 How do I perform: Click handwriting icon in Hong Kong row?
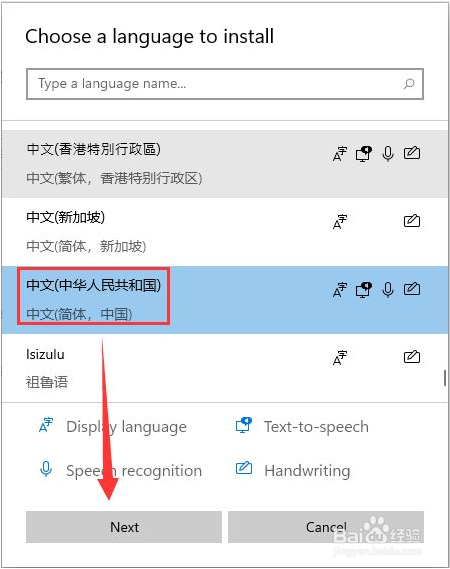412,153
